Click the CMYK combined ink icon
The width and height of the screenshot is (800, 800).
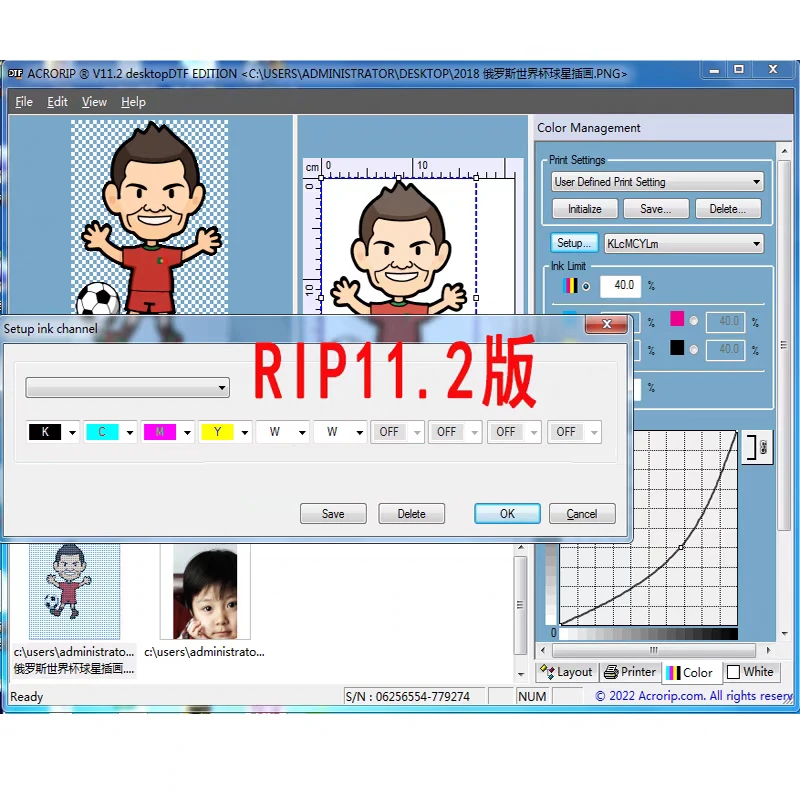pos(571,286)
